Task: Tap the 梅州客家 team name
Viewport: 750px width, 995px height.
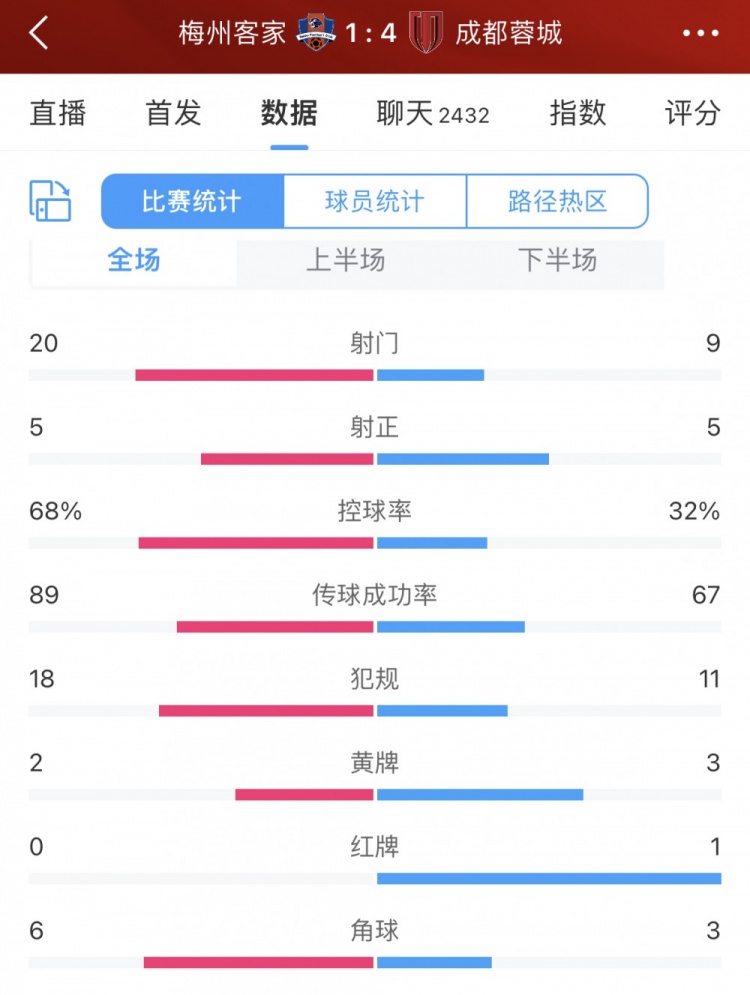Action: click(x=234, y=33)
